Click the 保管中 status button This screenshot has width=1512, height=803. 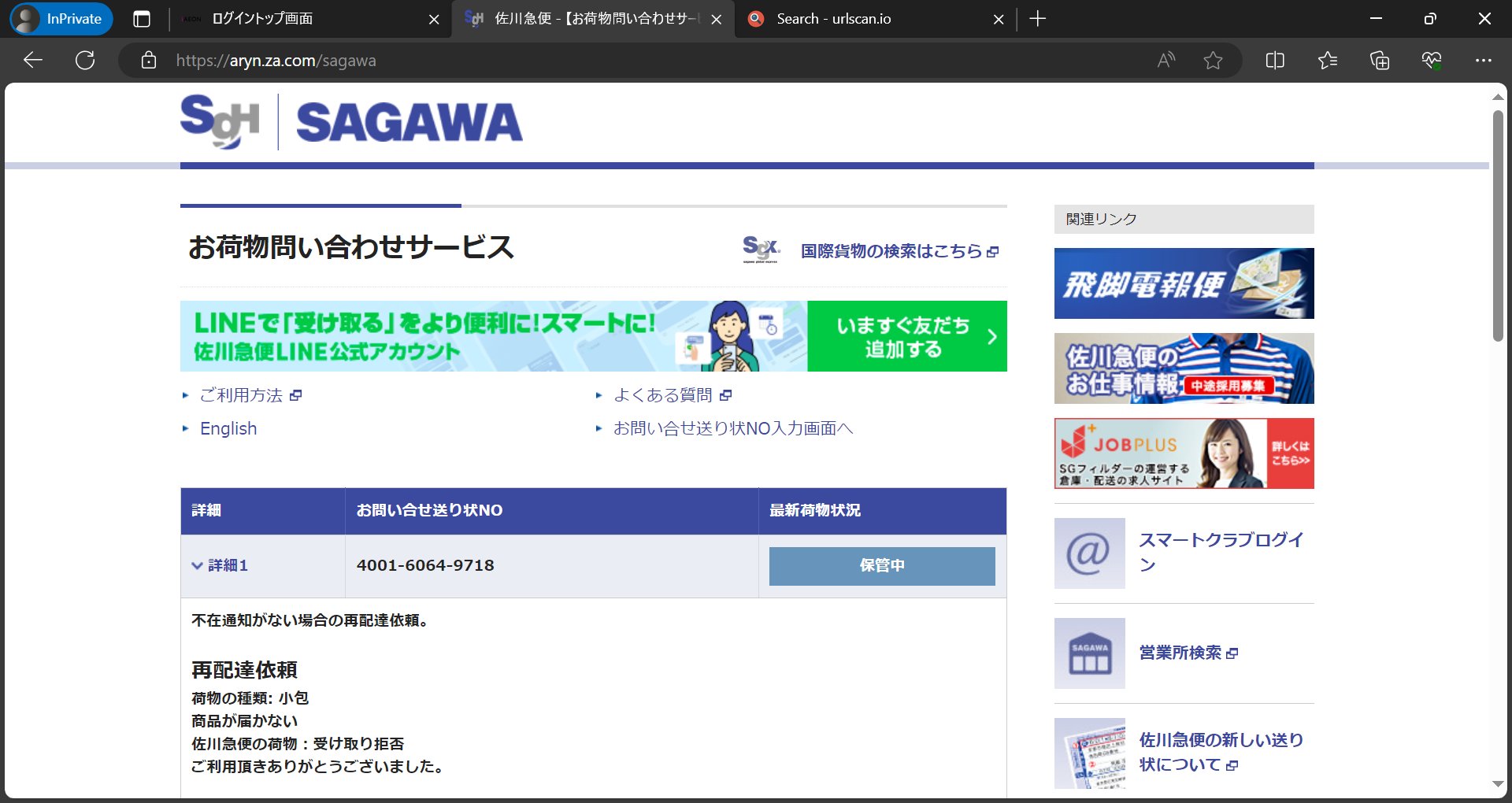pyautogui.click(x=882, y=566)
